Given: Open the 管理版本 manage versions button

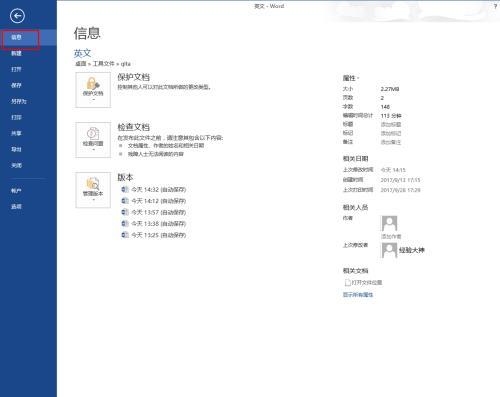Looking at the screenshot, I should click(93, 190).
